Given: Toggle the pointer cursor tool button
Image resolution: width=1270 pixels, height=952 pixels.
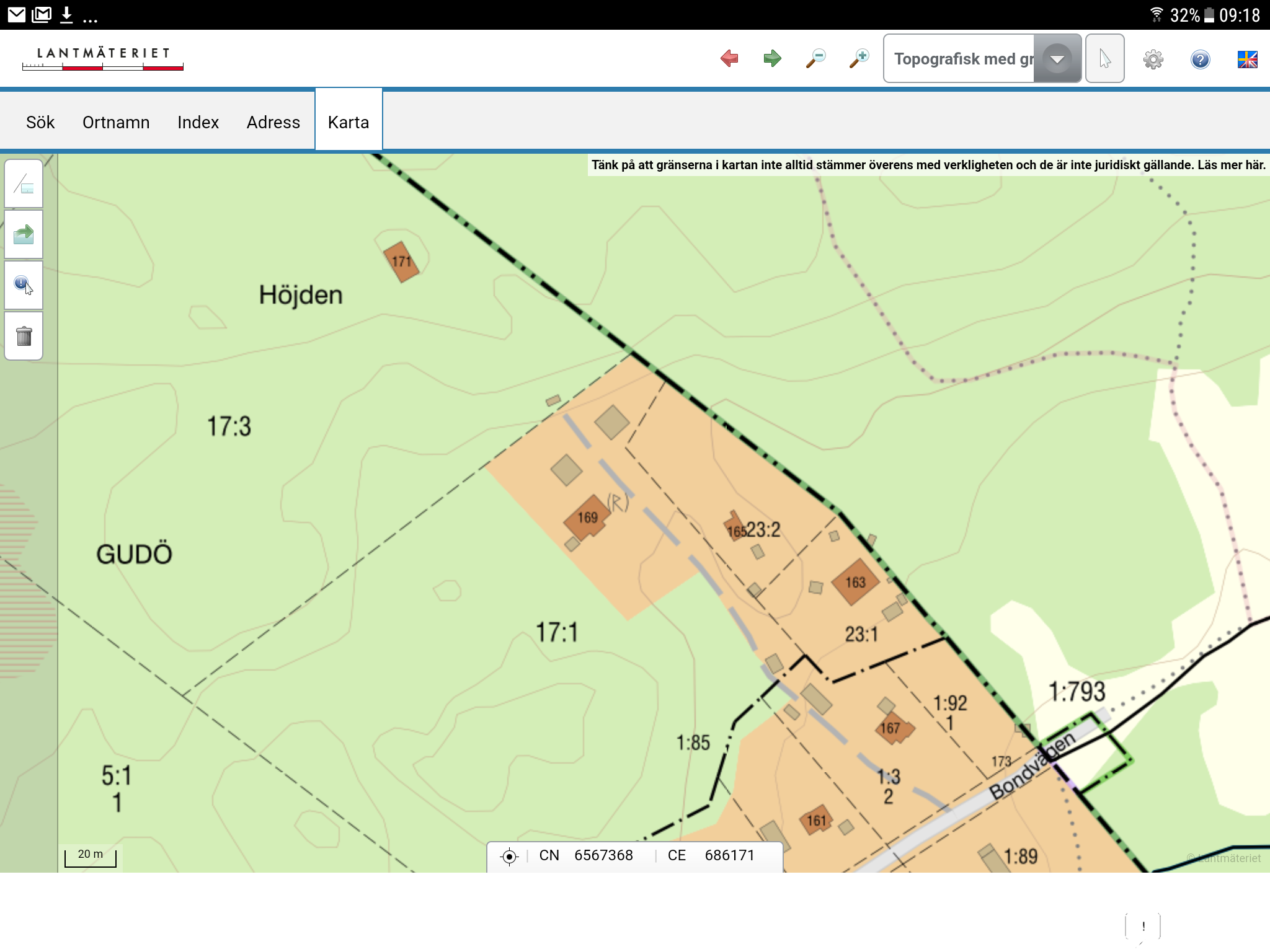Looking at the screenshot, I should tap(1104, 59).
